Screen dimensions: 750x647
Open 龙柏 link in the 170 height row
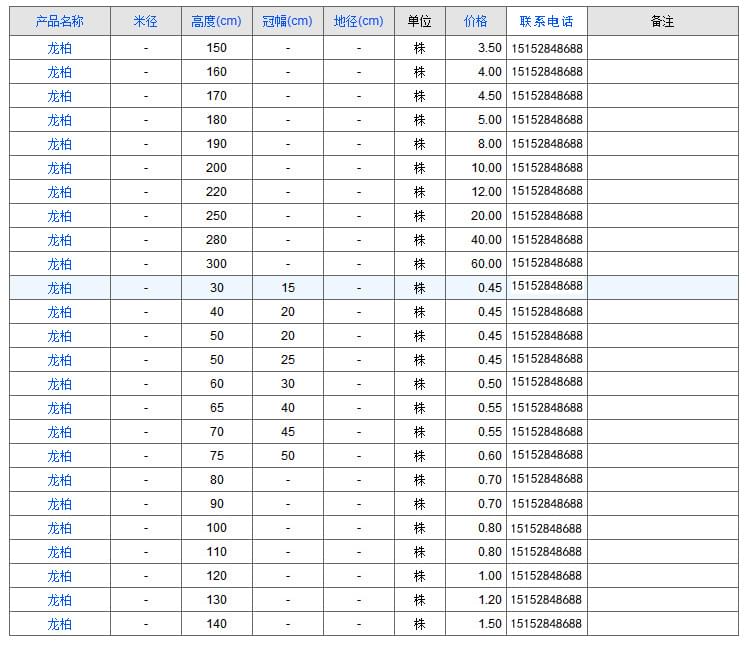(60, 96)
